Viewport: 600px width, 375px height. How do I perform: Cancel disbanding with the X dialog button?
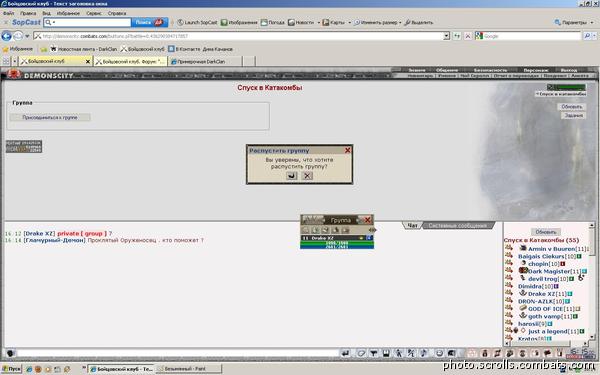pyautogui.click(x=307, y=176)
